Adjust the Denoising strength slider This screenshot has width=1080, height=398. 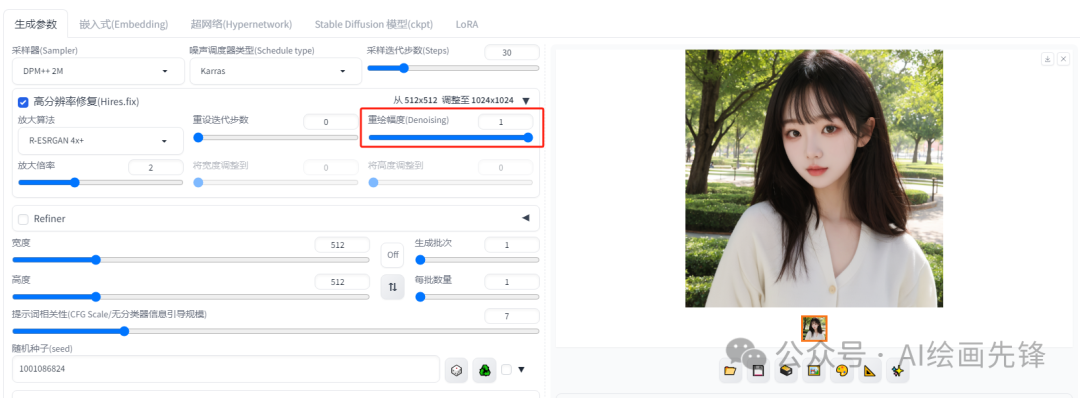(x=450, y=137)
